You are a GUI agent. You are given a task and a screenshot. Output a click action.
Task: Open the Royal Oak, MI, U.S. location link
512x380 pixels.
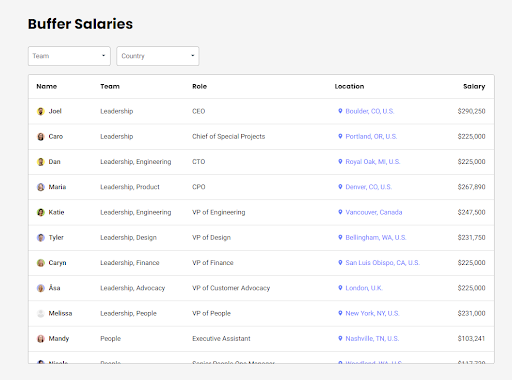tap(373, 162)
